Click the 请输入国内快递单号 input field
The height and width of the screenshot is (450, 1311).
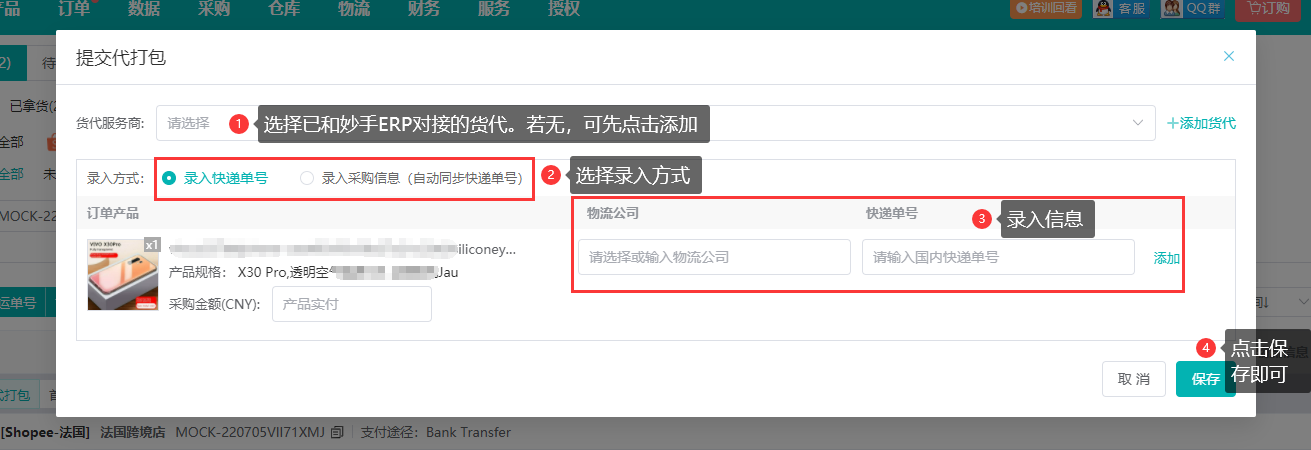(x=998, y=257)
